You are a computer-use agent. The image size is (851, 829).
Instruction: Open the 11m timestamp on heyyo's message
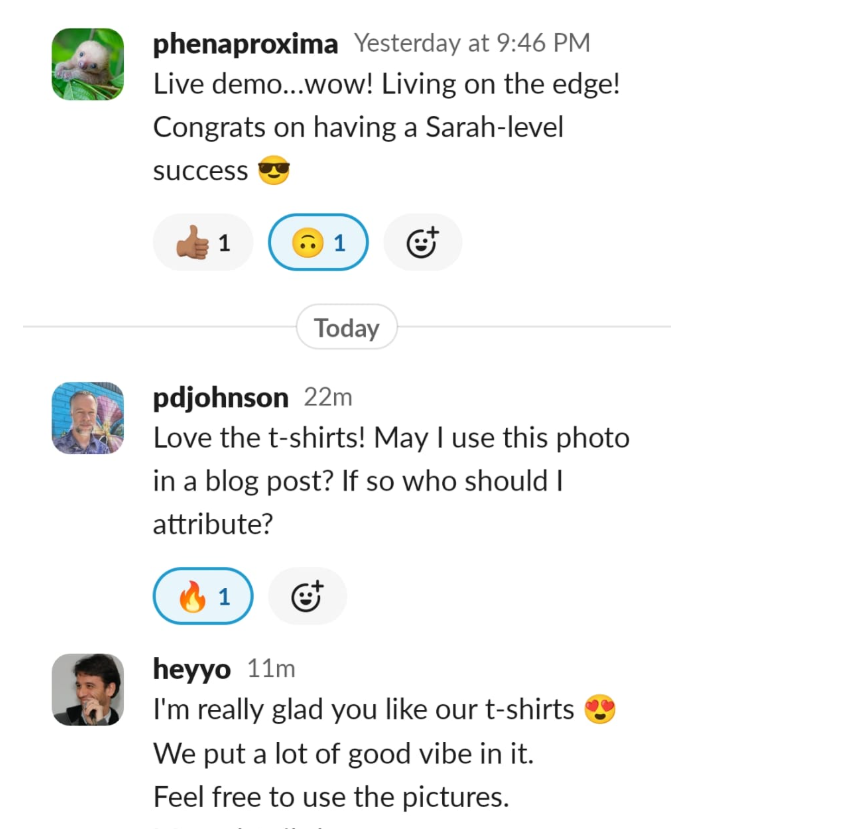270,669
